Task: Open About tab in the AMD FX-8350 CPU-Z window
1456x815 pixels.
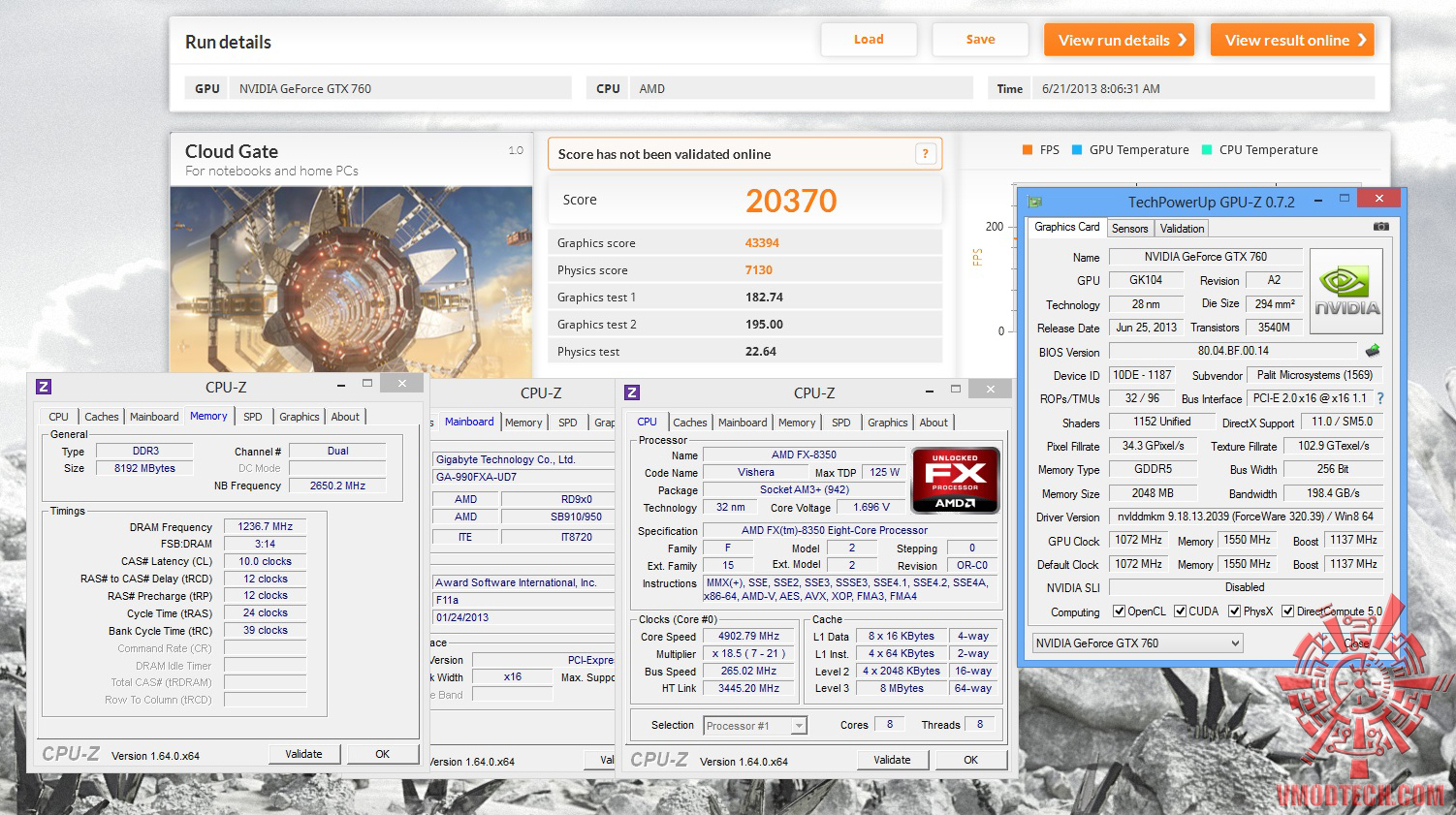Action: tap(934, 423)
